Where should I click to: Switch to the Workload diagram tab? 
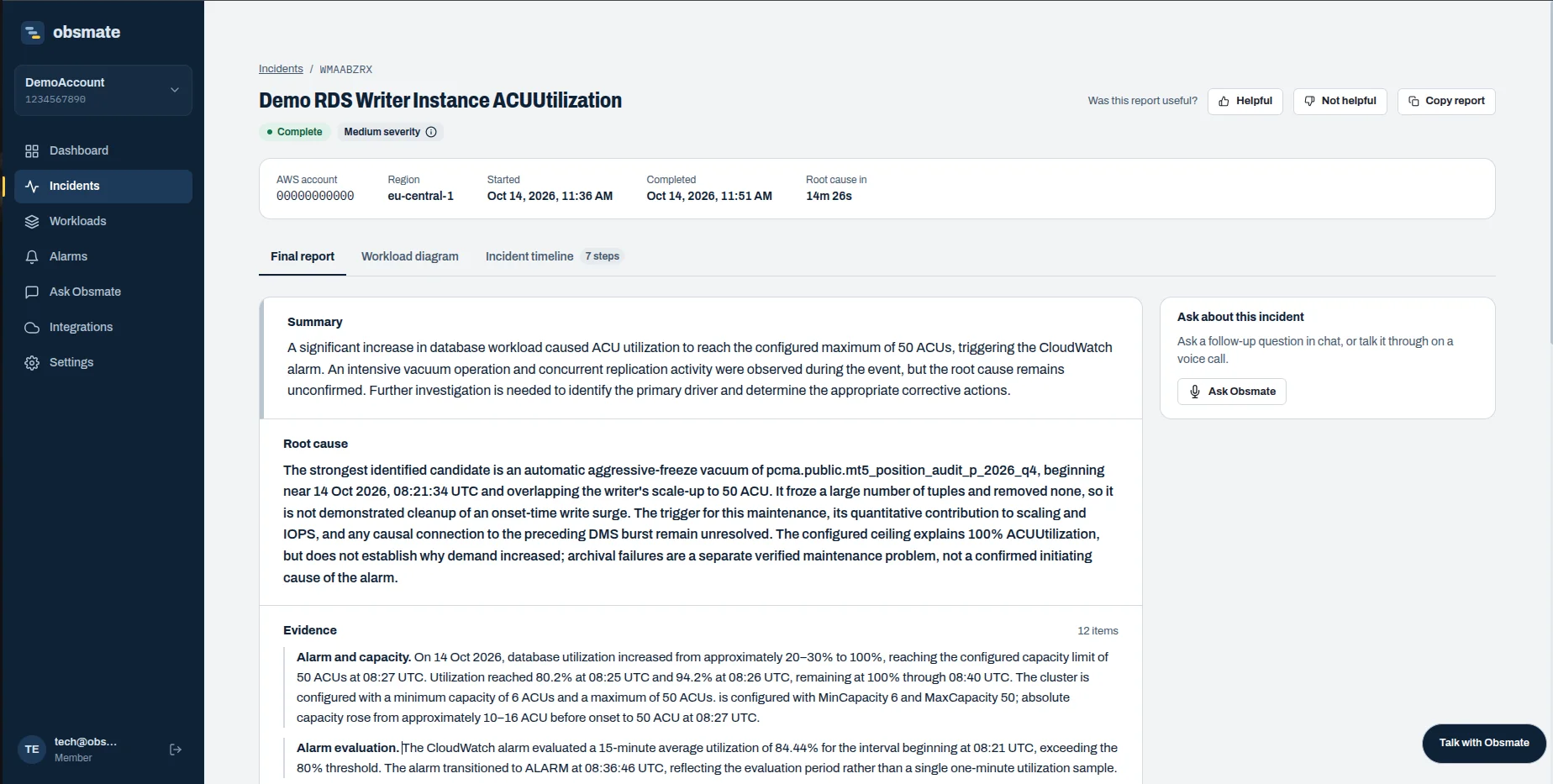tap(410, 256)
